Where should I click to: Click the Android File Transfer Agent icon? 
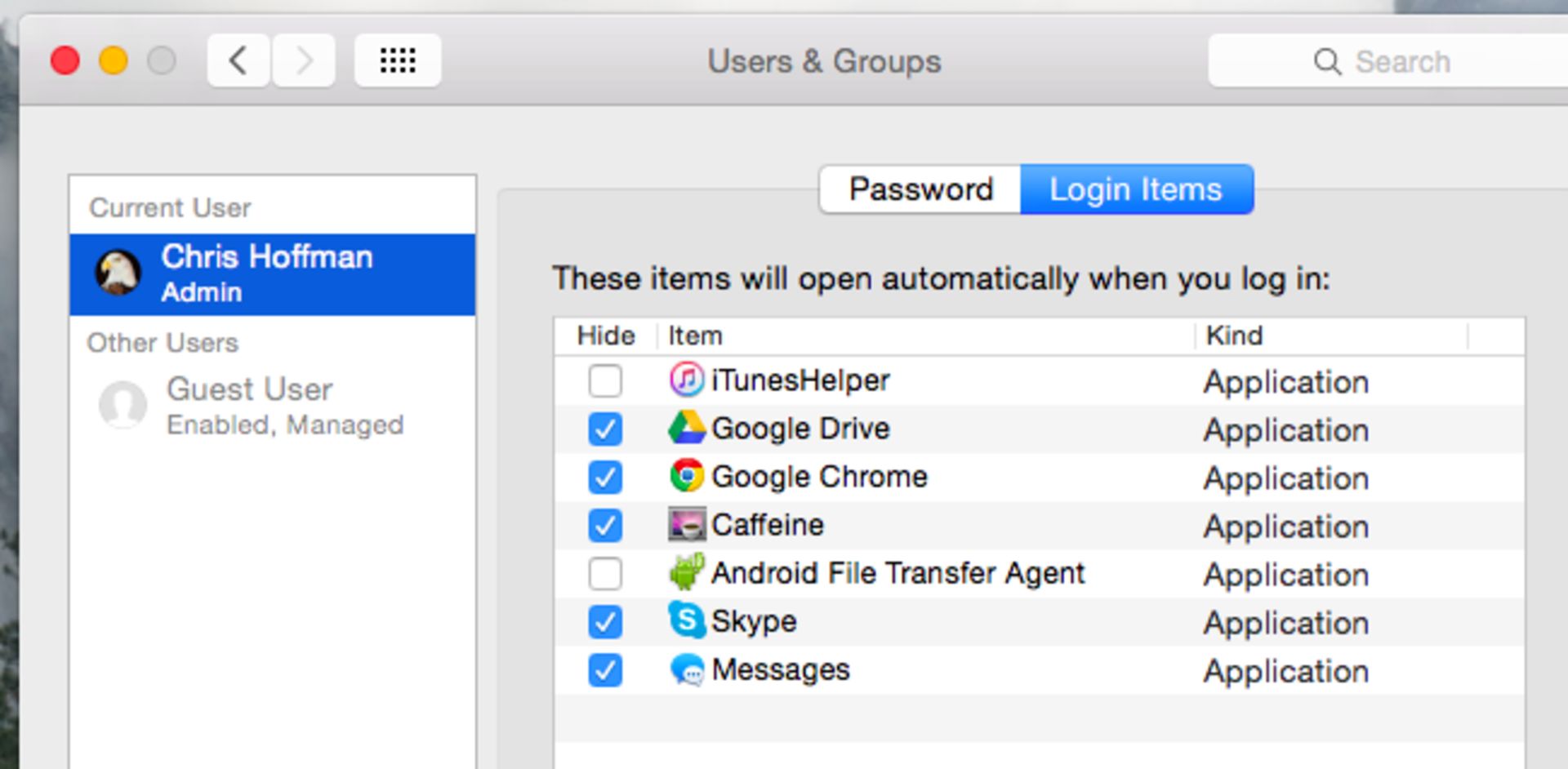click(x=687, y=571)
